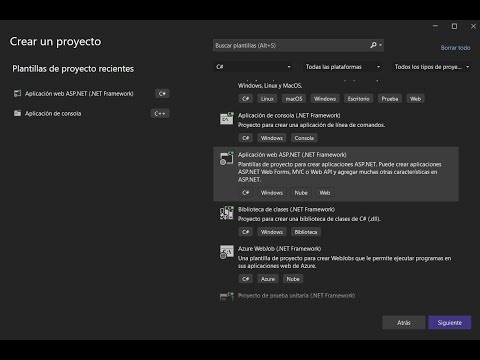Open the Todas las plataformas dropdown

click(x=342, y=67)
